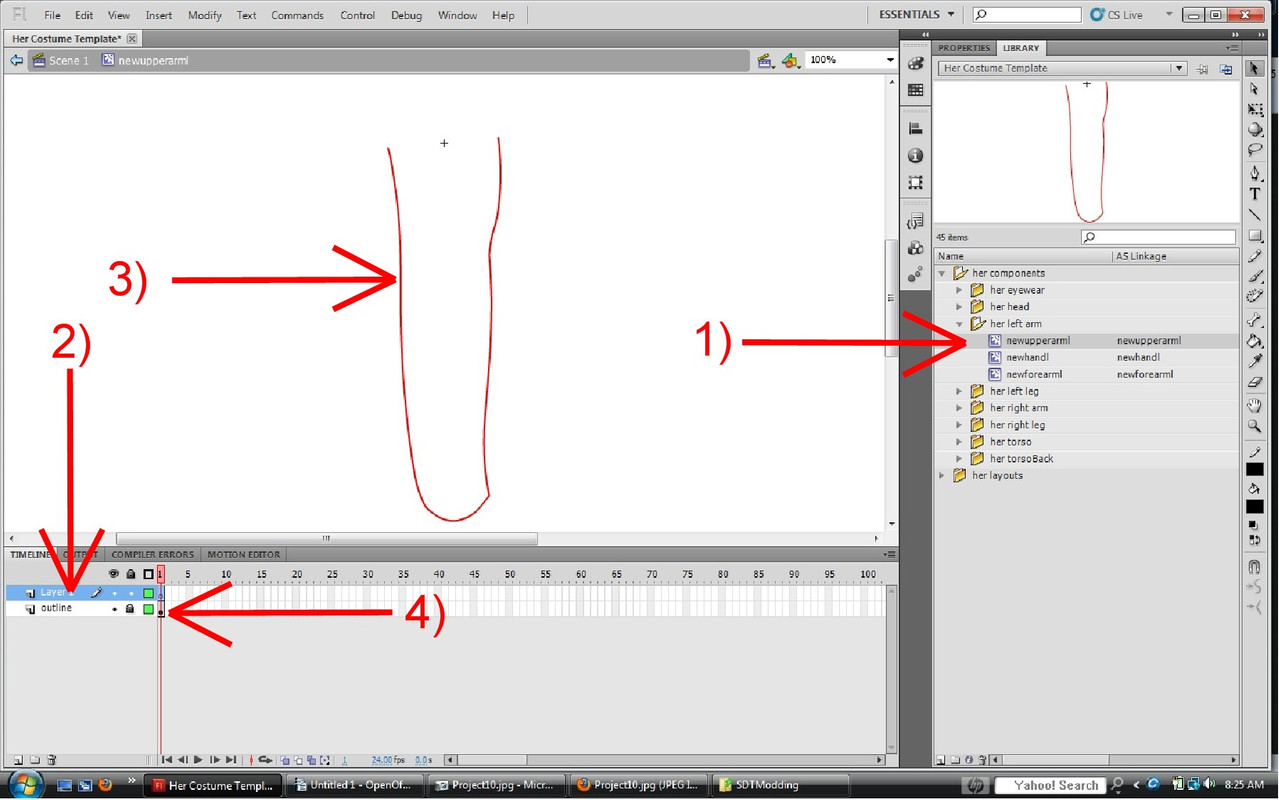Delete layer using the timeline trash icon
The image size is (1279, 800).
point(52,760)
